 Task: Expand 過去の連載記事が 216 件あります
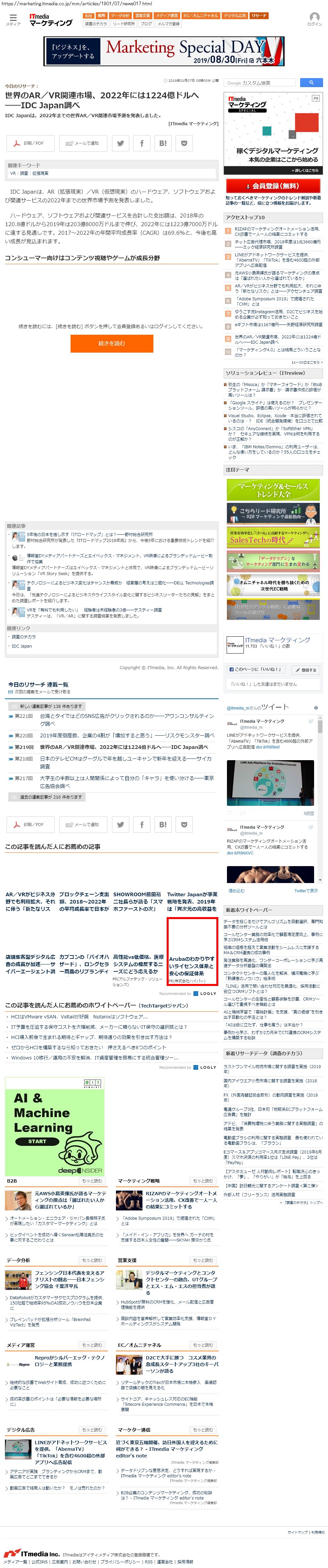(x=48, y=797)
